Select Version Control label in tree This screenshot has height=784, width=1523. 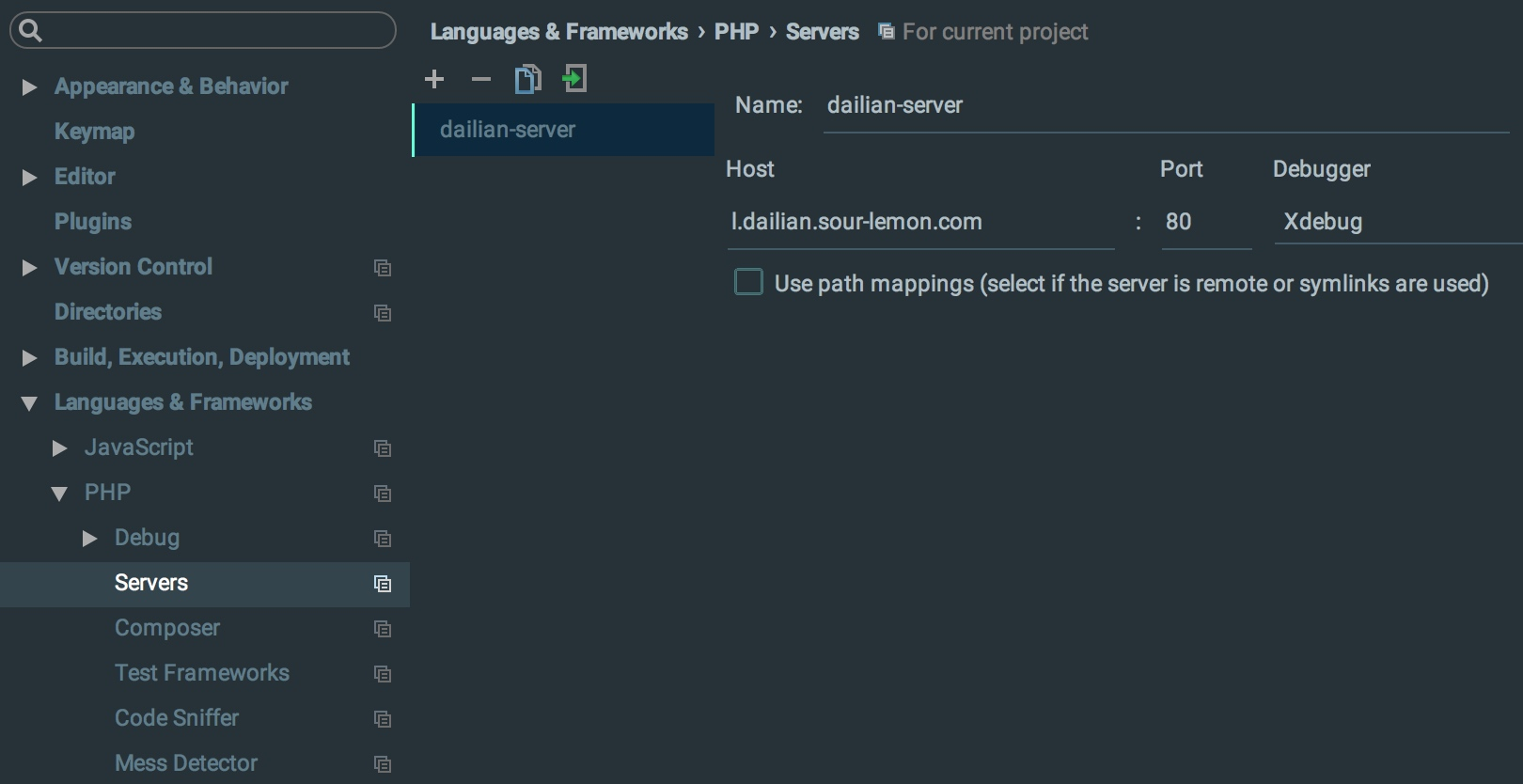133,267
